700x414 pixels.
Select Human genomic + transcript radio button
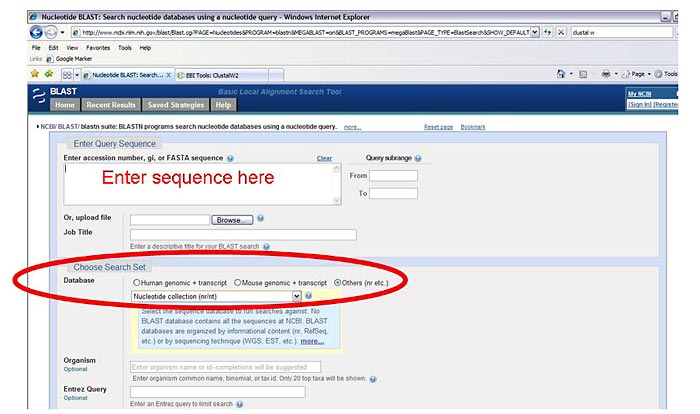click(137, 283)
